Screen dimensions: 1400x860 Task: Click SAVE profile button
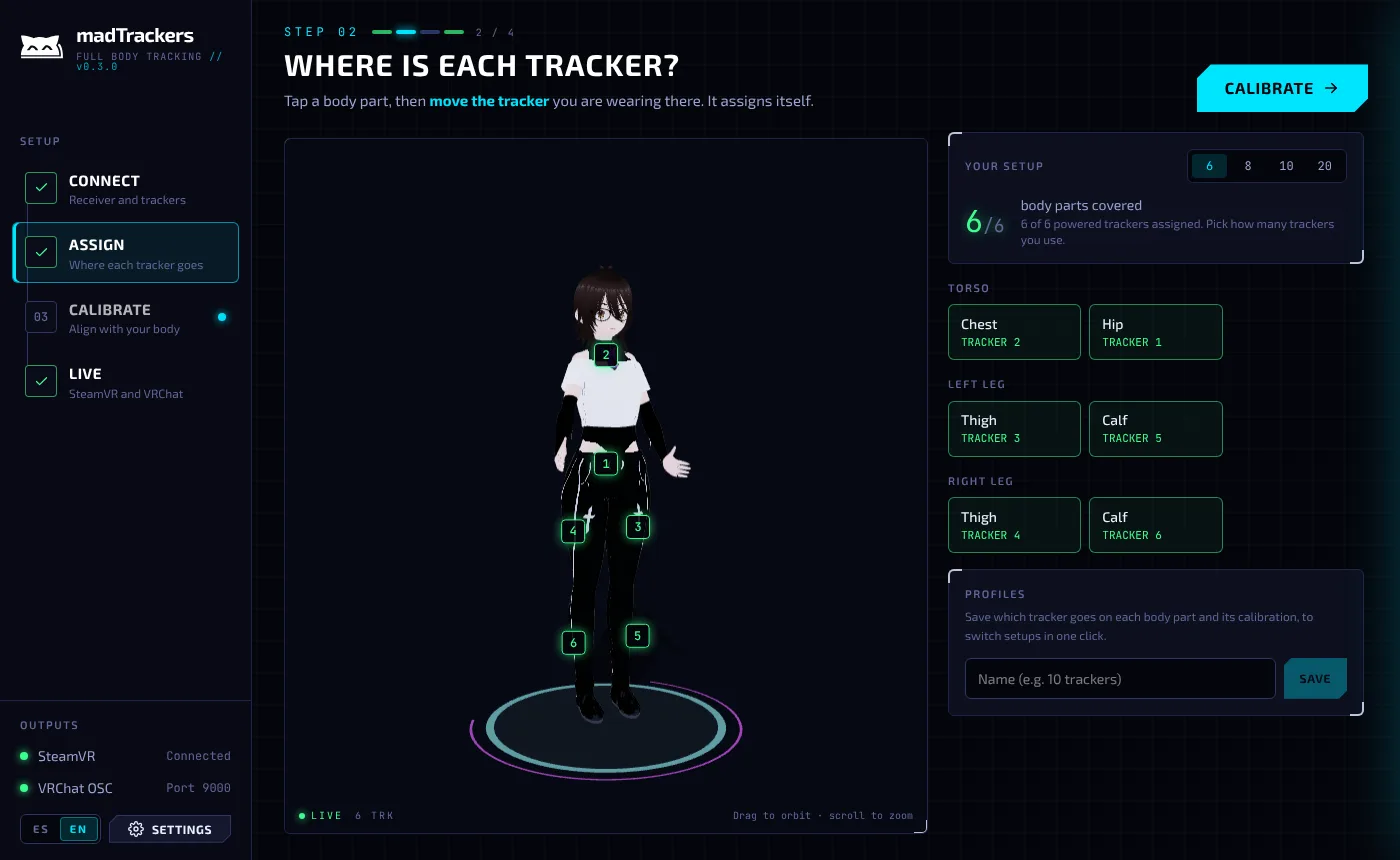[1315, 679]
